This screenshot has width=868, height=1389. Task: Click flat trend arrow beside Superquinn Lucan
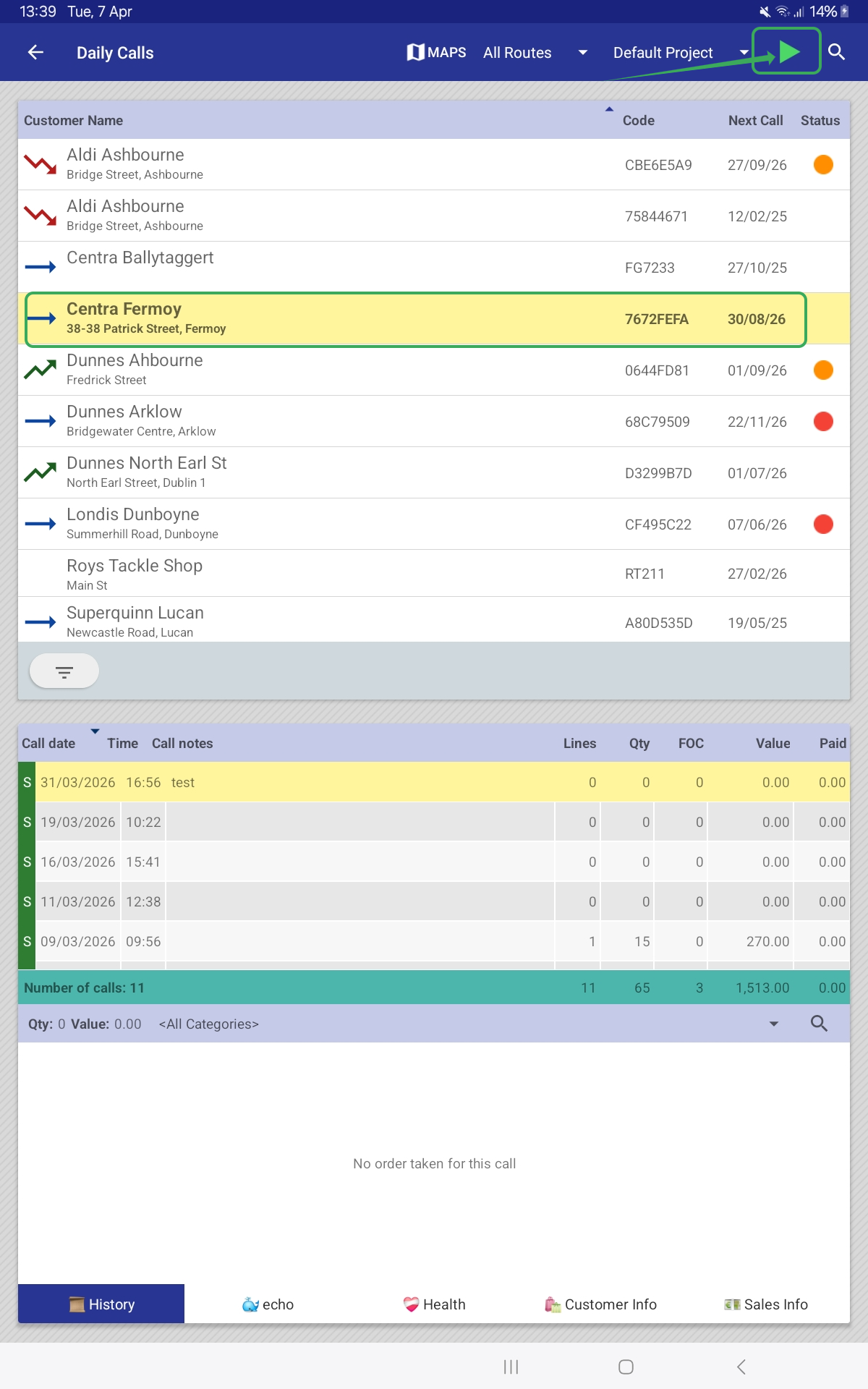(x=41, y=622)
